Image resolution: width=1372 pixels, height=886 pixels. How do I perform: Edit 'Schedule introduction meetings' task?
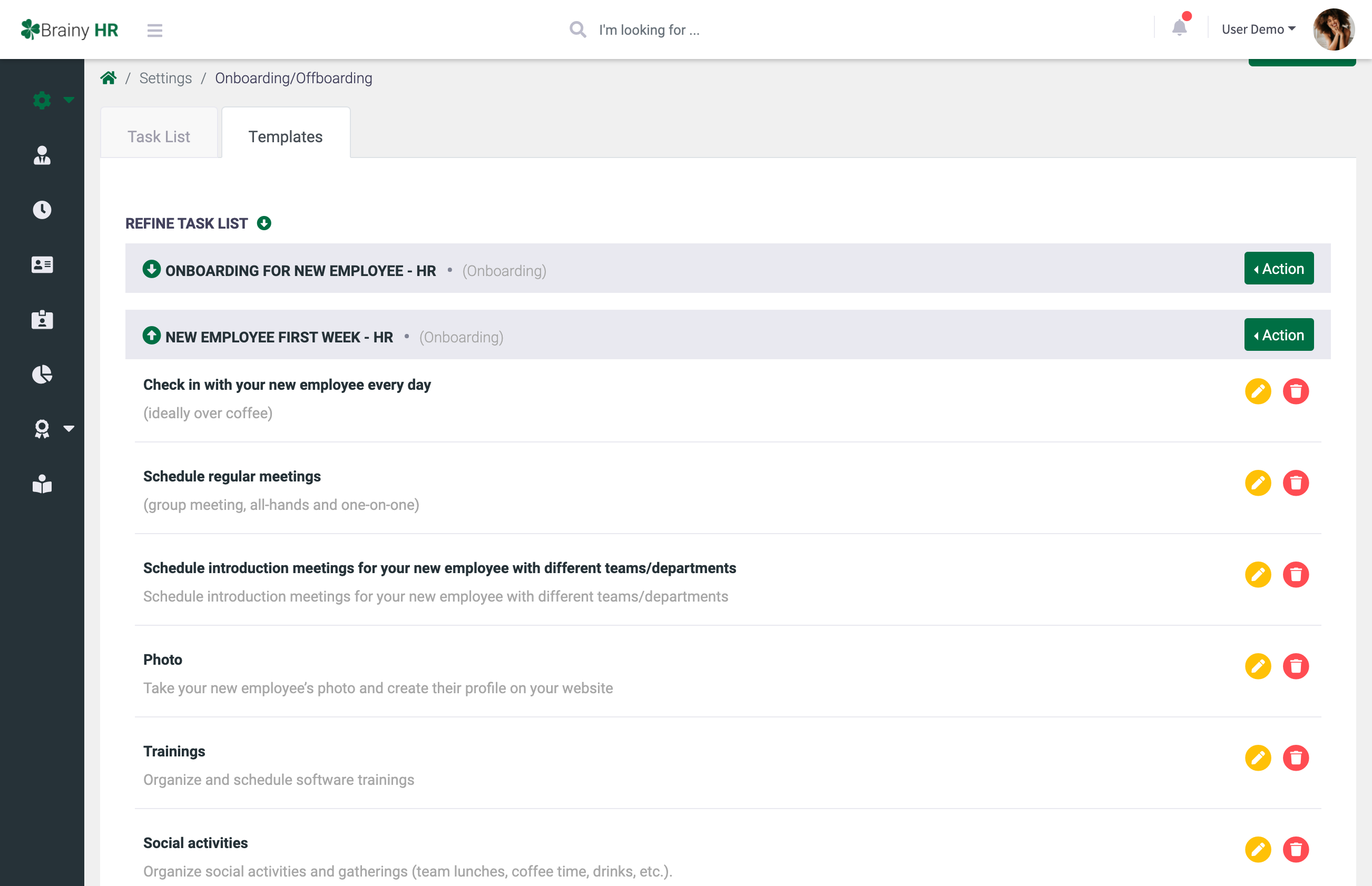tap(1258, 574)
